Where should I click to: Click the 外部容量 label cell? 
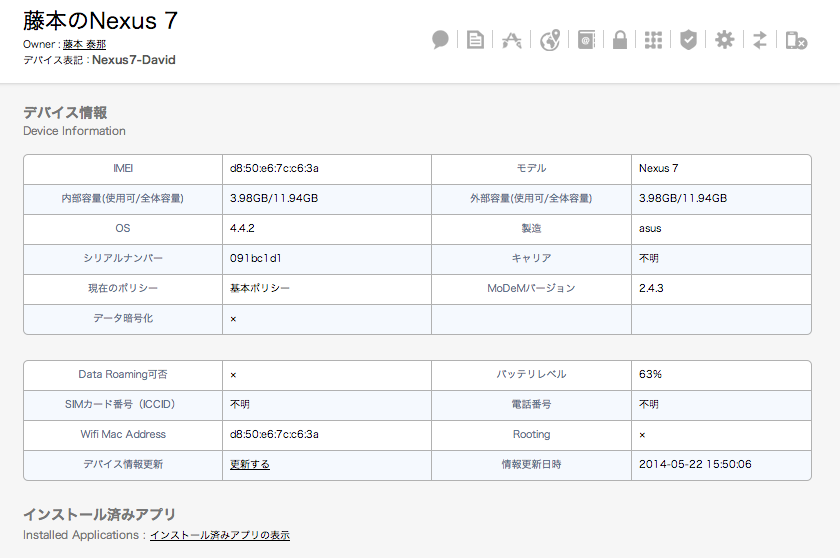(x=531, y=198)
